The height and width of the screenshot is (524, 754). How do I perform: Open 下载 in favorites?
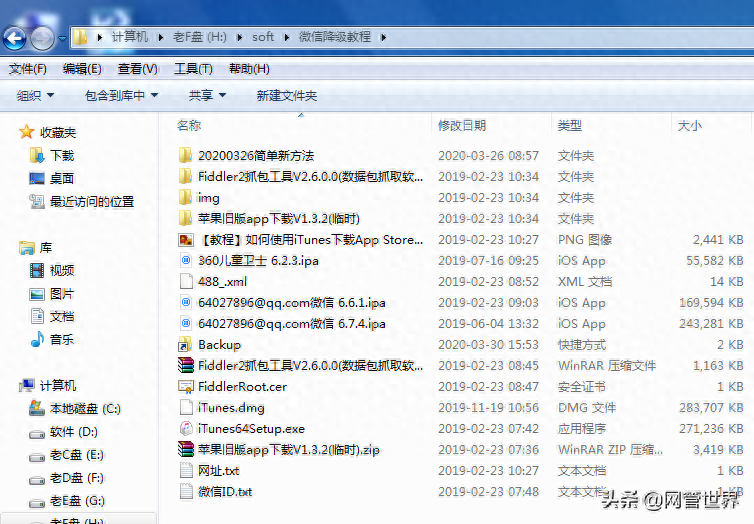point(52,155)
